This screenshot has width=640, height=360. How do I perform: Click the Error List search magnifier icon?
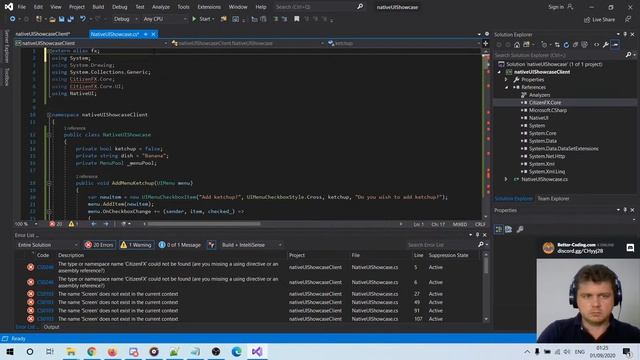point(481,244)
